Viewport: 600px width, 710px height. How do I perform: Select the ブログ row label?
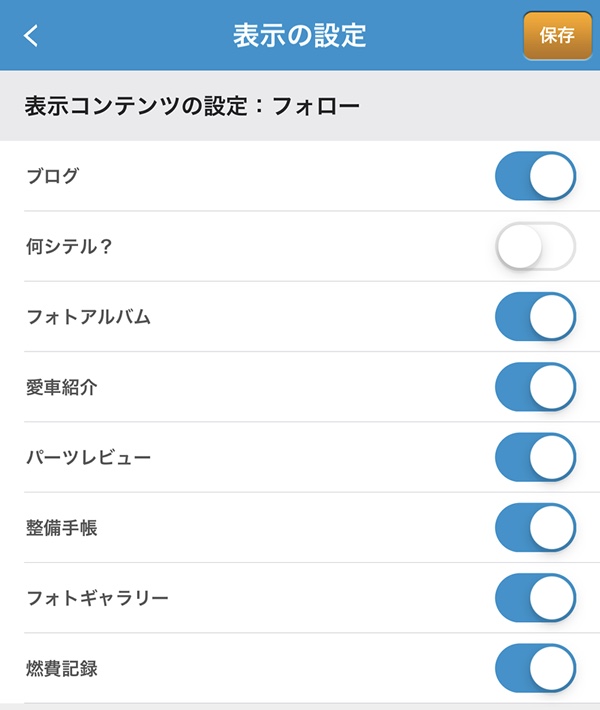click(x=53, y=176)
